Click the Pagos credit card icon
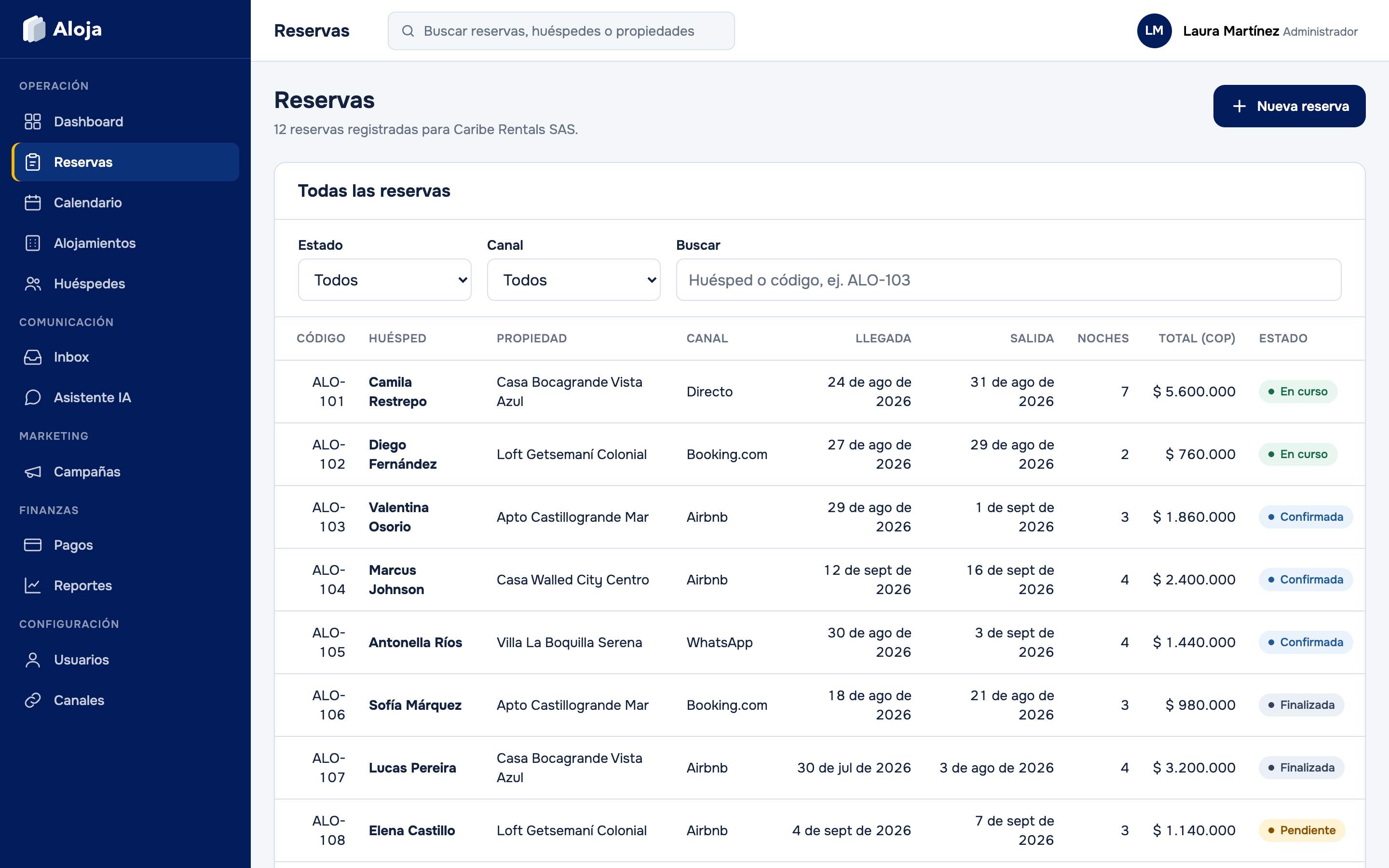The height and width of the screenshot is (868, 1389). point(33,545)
